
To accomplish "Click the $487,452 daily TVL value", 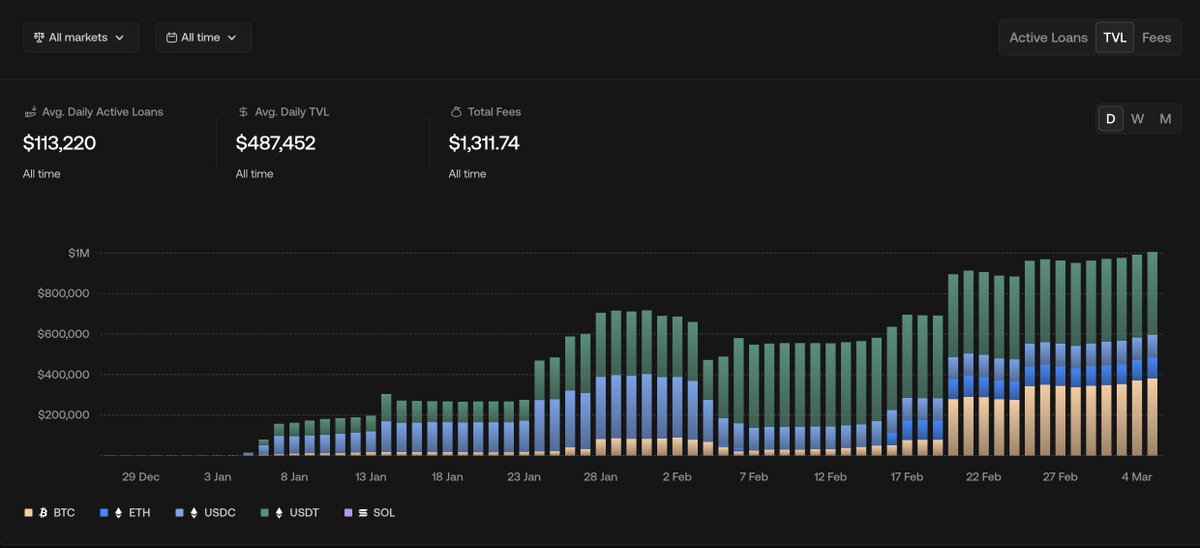I will click(276, 143).
